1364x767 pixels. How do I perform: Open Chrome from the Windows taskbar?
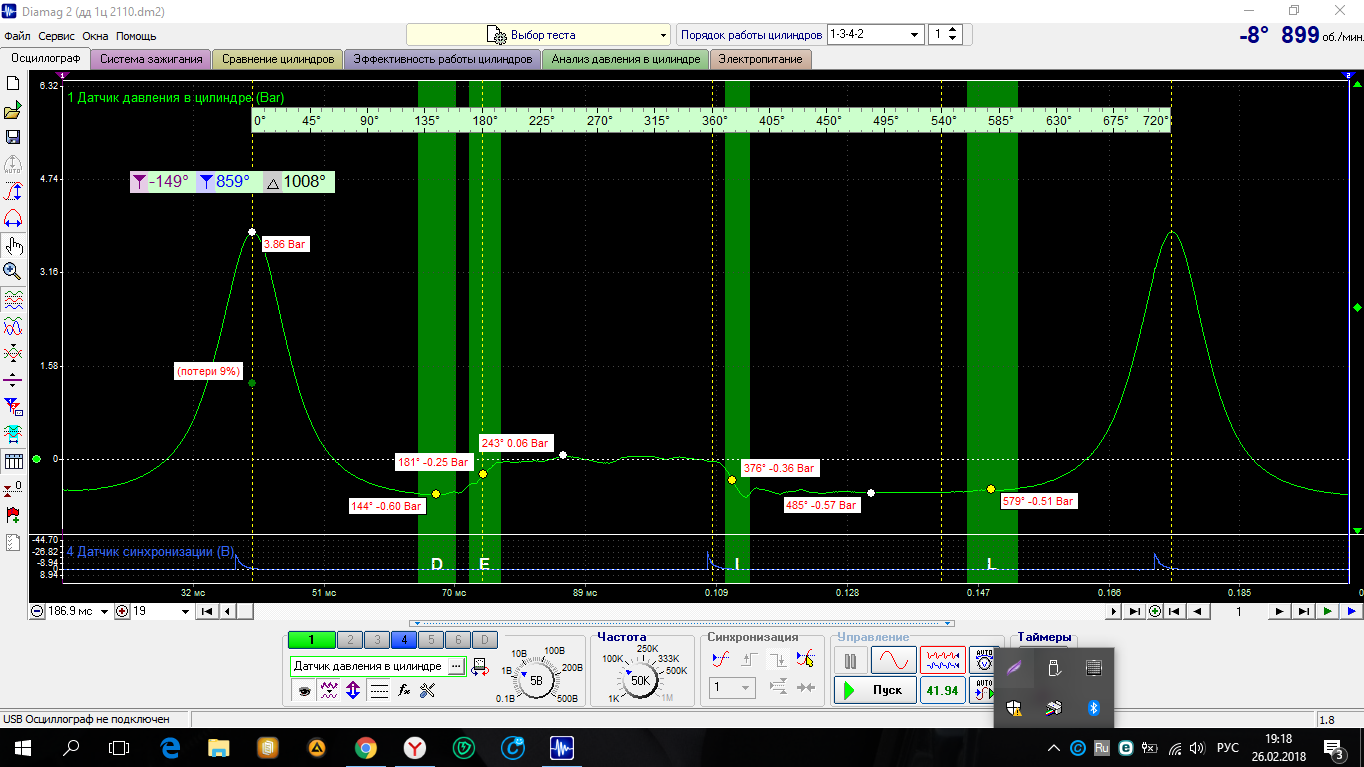click(364, 747)
